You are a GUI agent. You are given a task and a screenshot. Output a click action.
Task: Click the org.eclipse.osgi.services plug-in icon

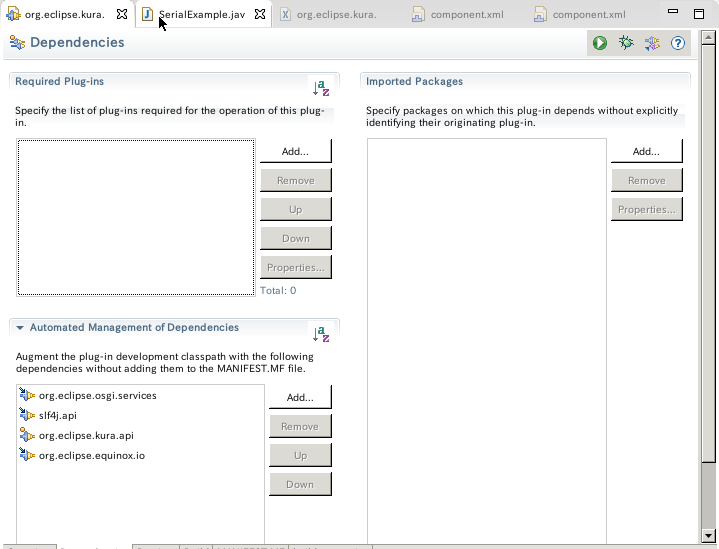pos(27,395)
